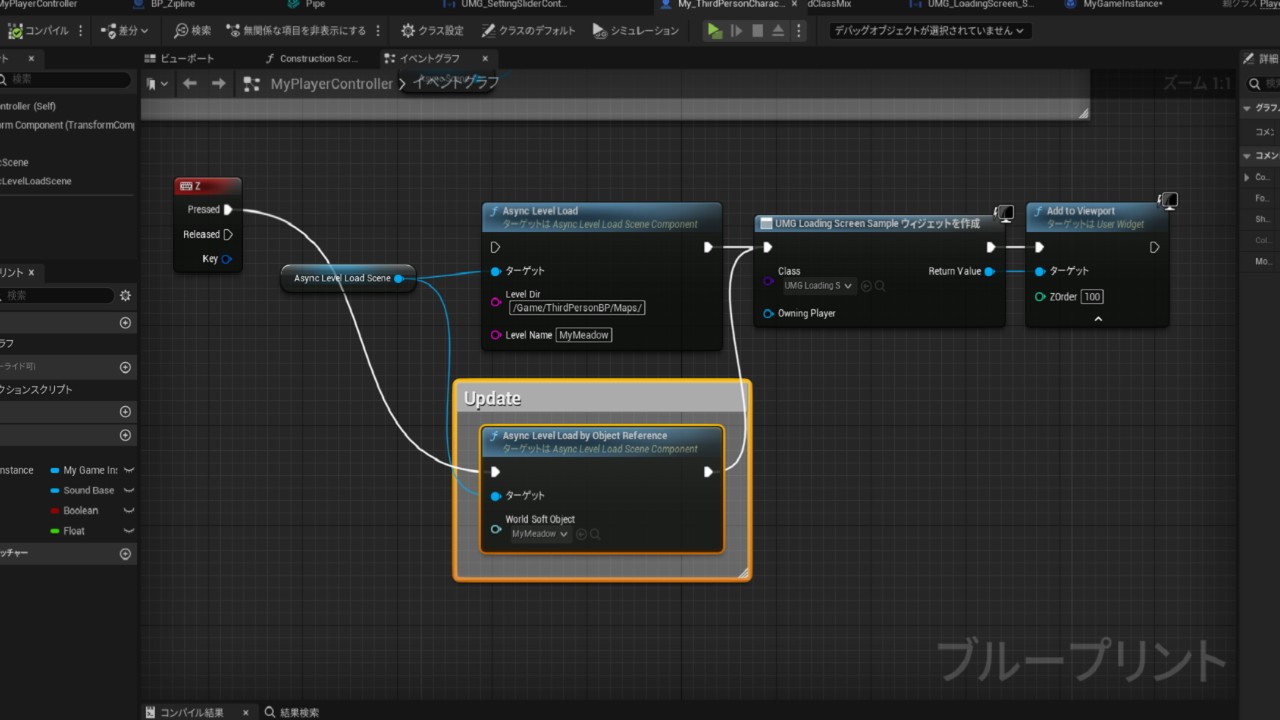Click the Stop simulation square icon

pyautogui.click(x=758, y=31)
